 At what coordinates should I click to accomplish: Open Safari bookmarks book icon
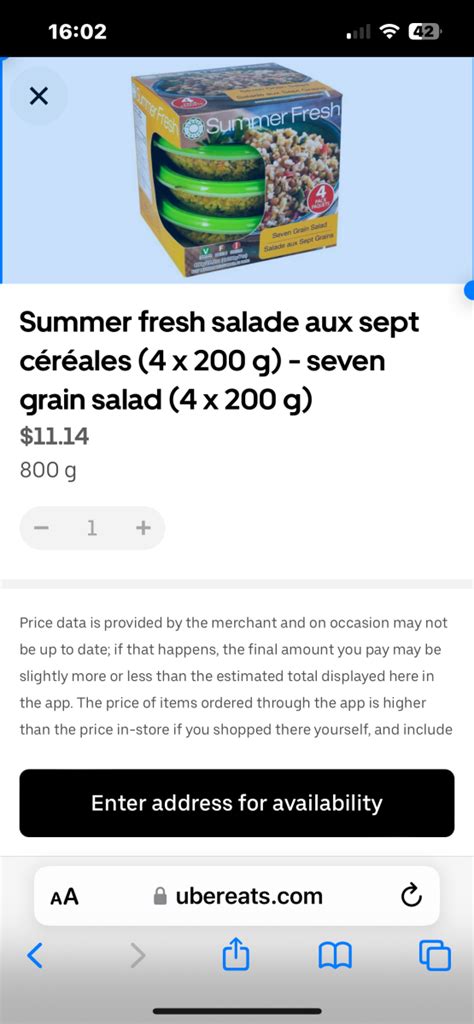[x=335, y=957]
